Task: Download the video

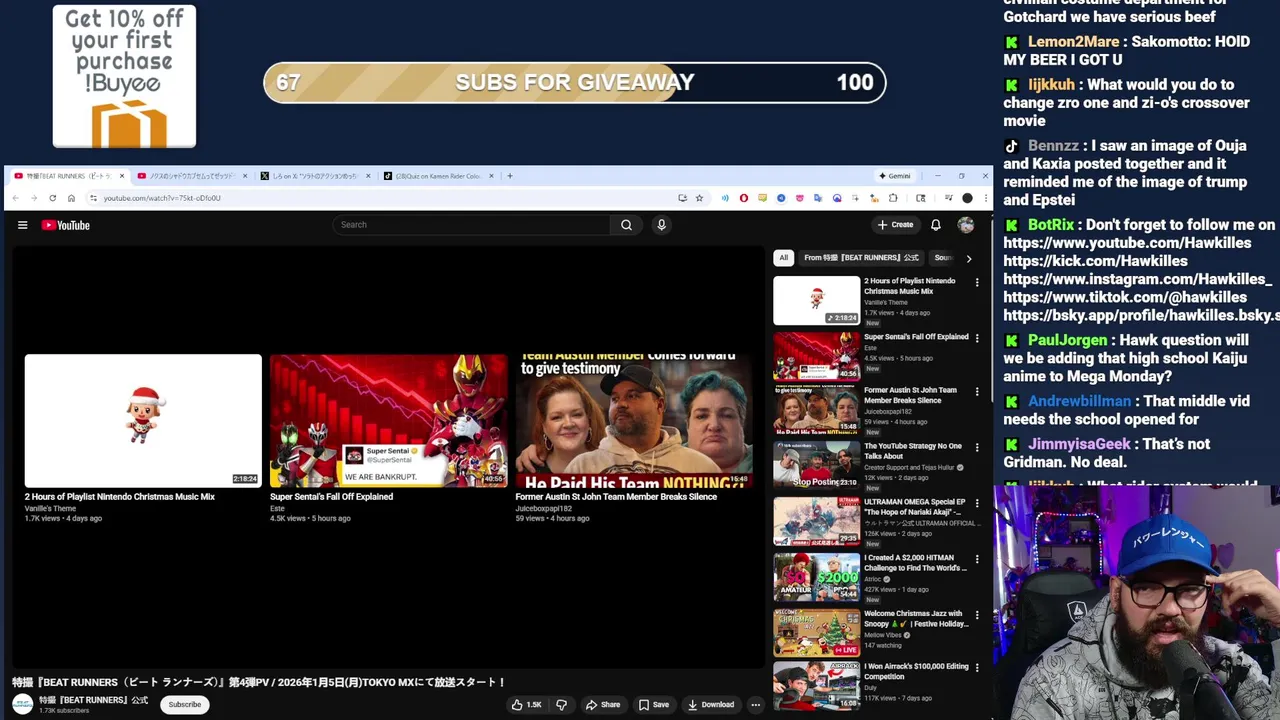Action: coord(711,705)
